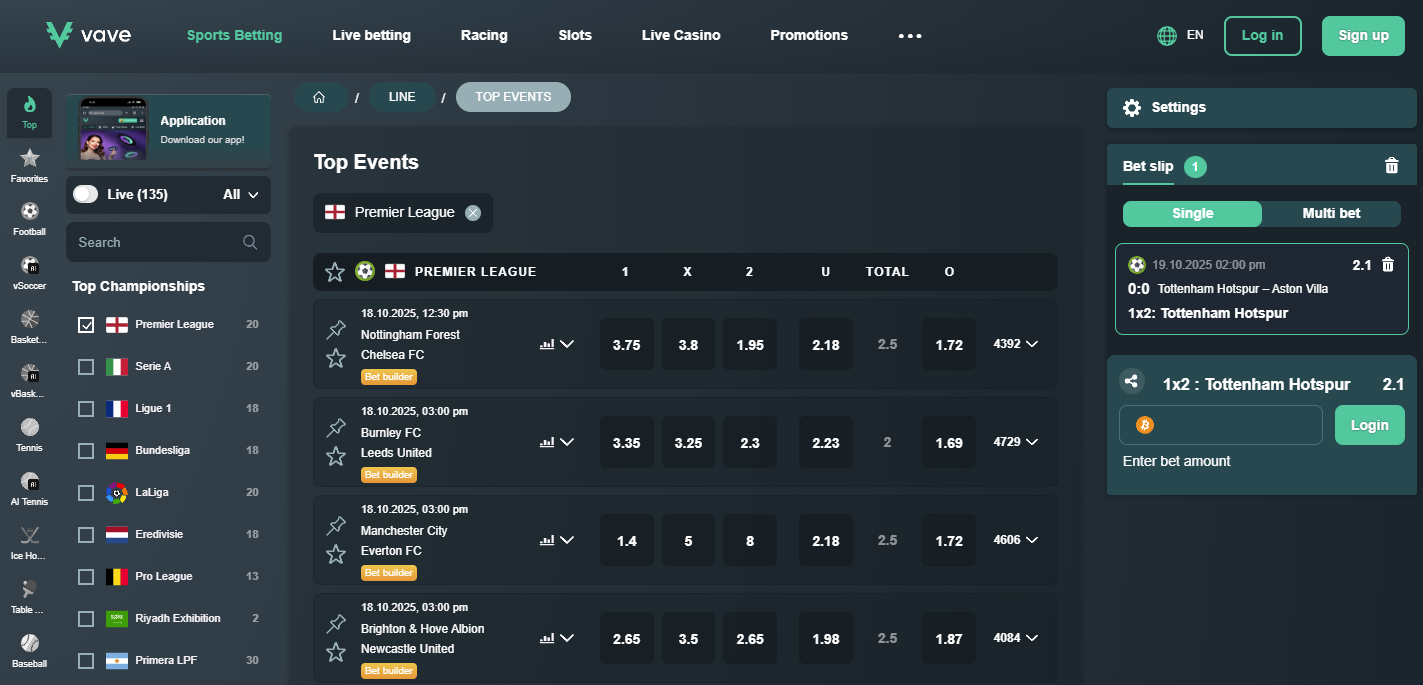Open the All filter dropdown
1423x685 pixels.
pyautogui.click(x=241, y=194)
